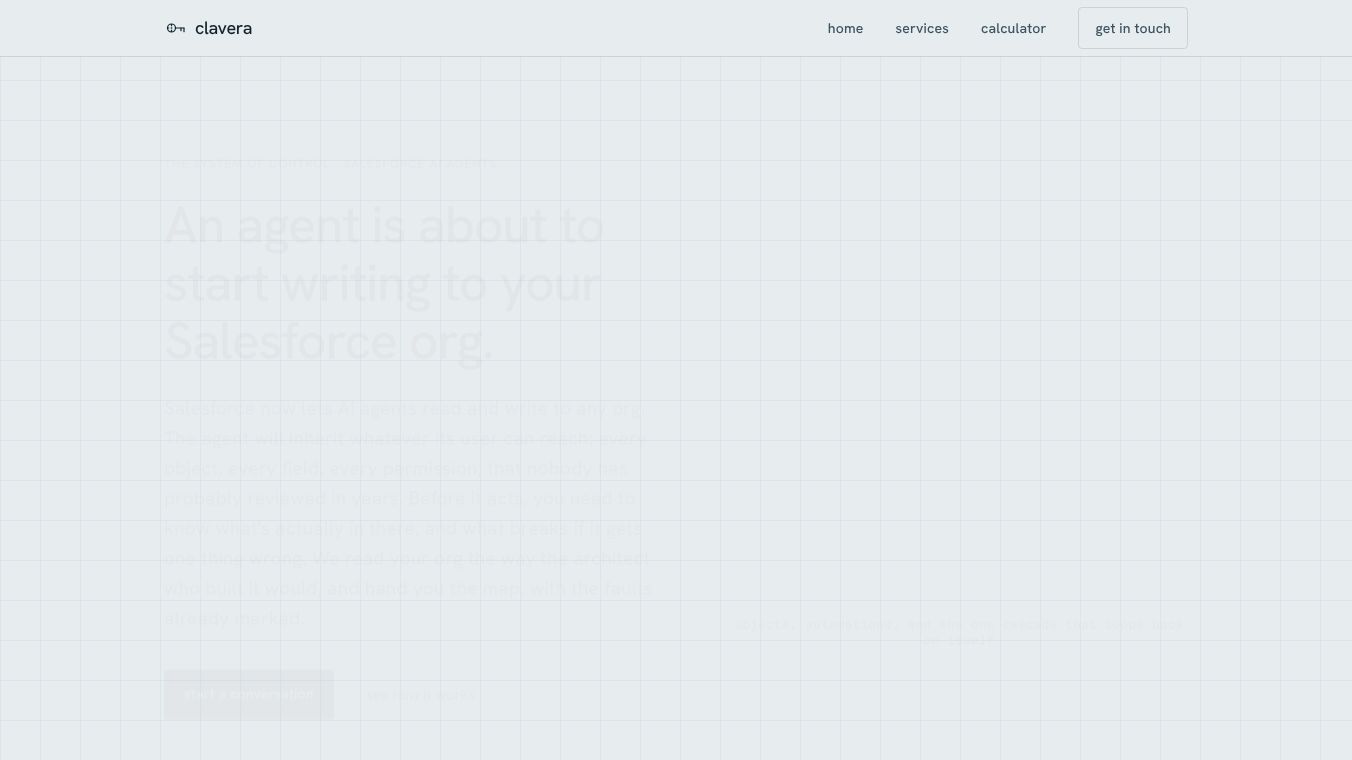Go to the services nav item

coord(922,28)
